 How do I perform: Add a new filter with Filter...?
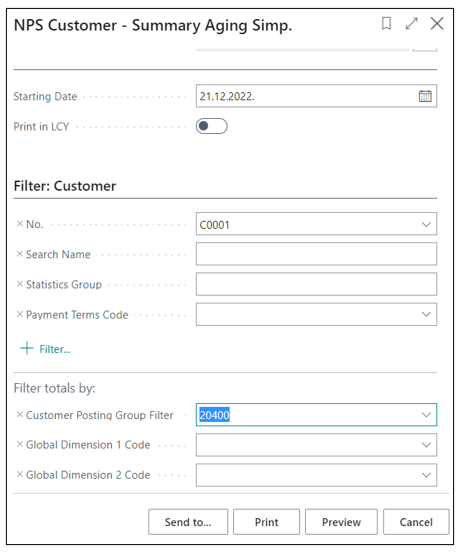coord(46,349)
